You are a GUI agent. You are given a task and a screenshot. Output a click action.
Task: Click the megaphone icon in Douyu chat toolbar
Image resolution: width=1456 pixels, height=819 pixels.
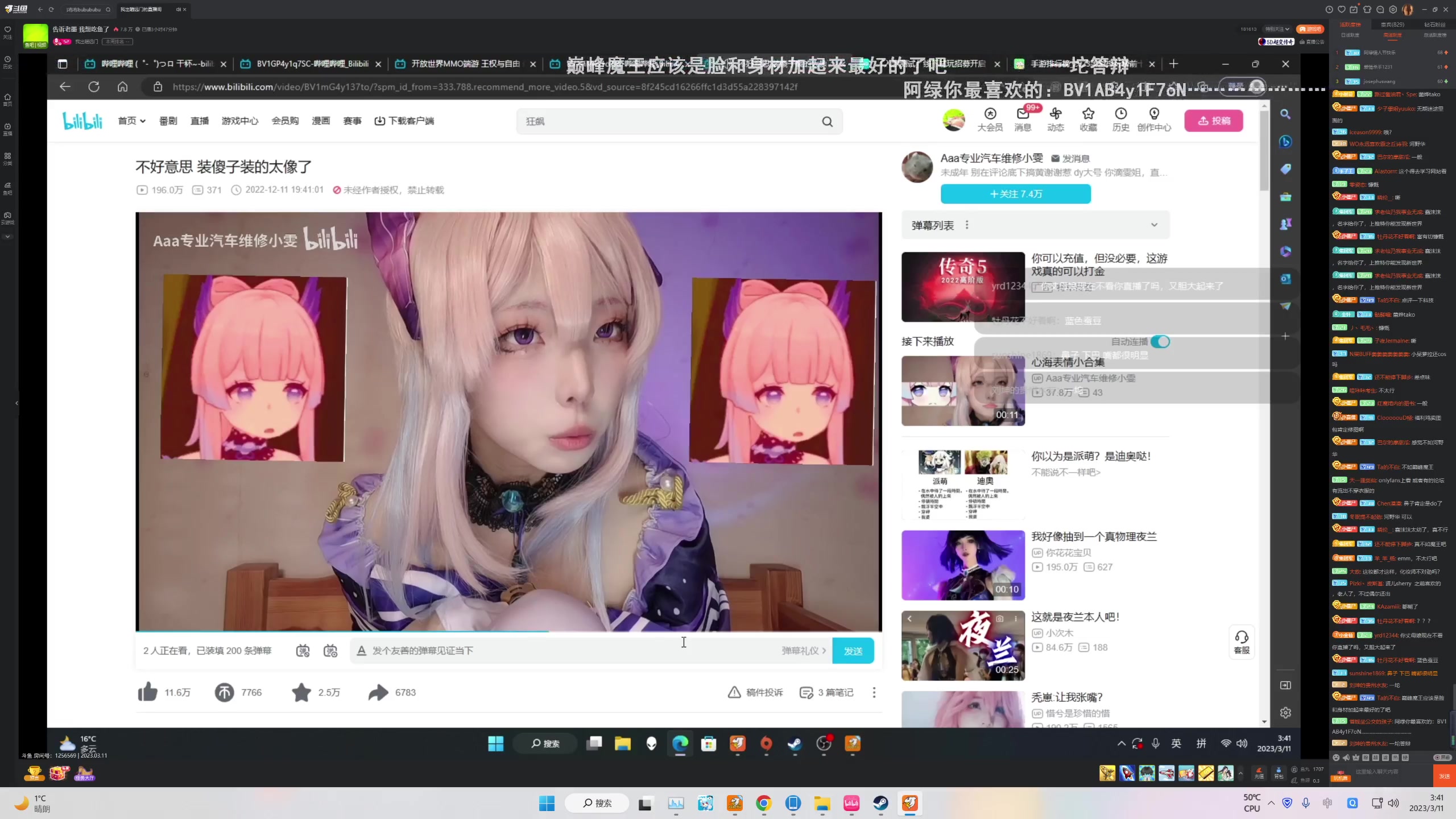[1346, 758]
